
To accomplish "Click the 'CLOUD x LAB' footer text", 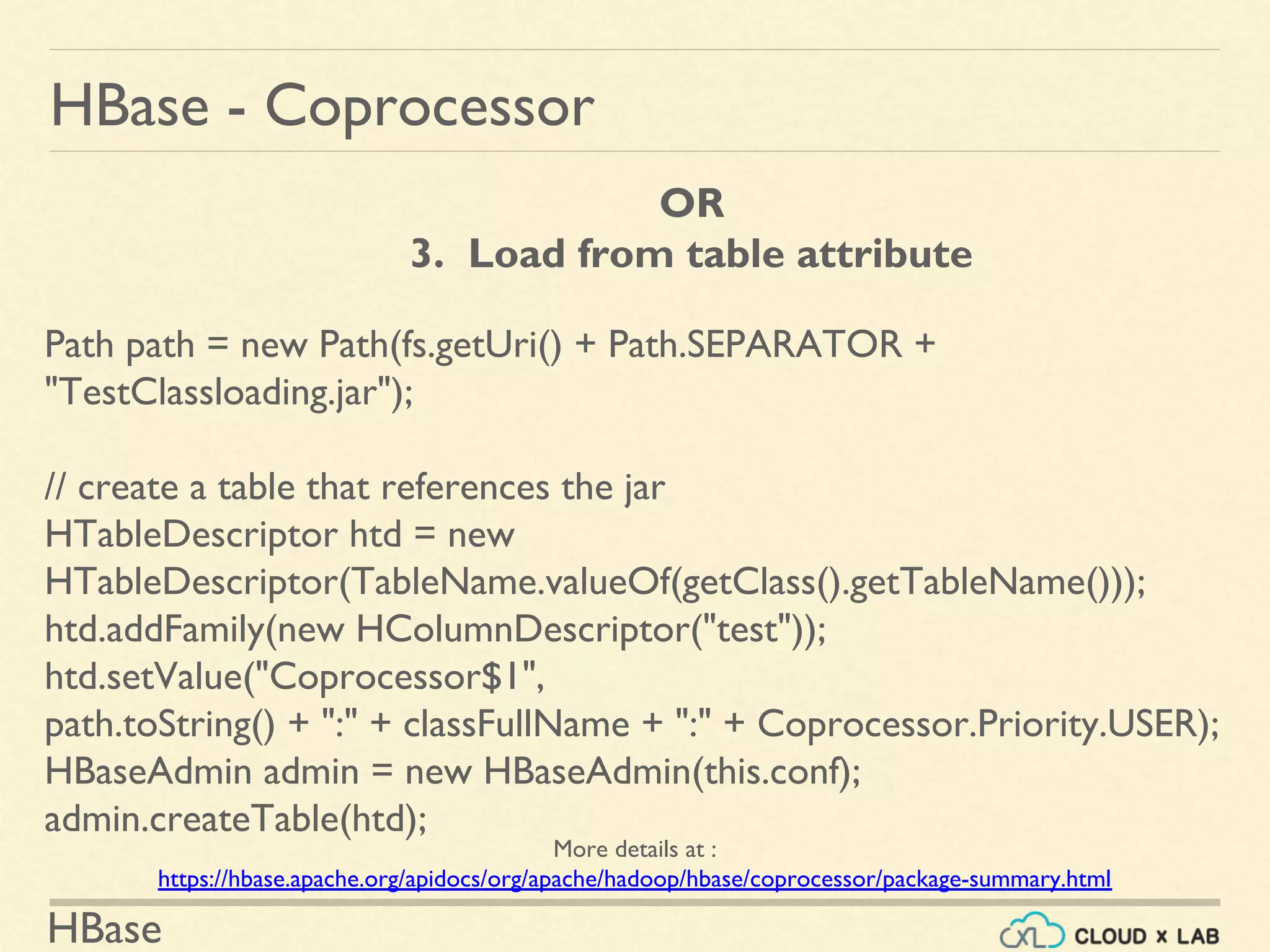I will tap(1147, 936).
